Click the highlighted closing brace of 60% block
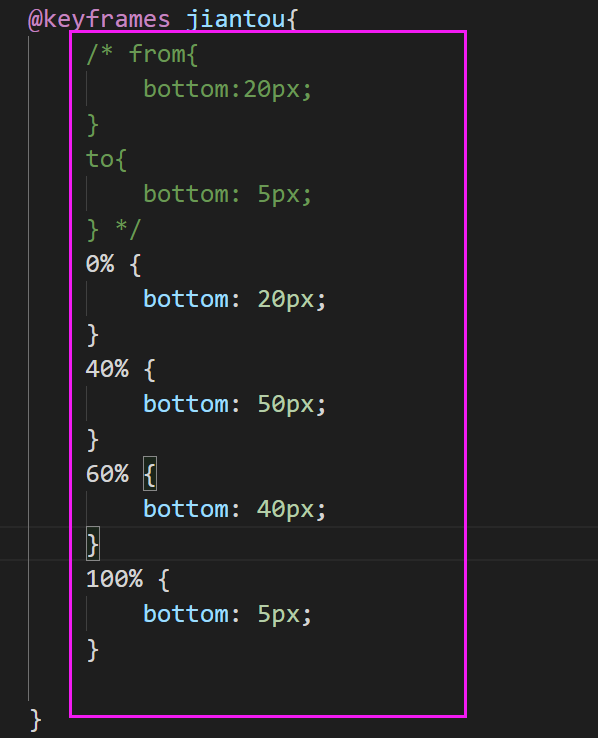598x738 pixels. click(93, 544)
